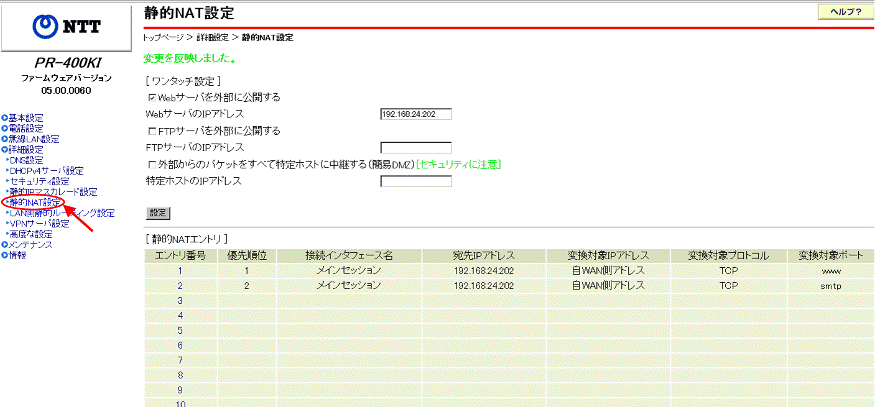
Task: Follow the green セキュリティに注意 link
Action: pyautogui.click(x=458, y=164)
